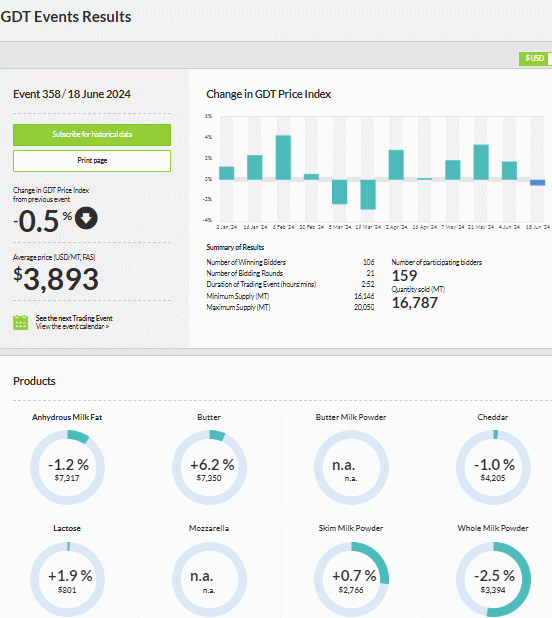Click the green calendar icon
552x618 pixels.
20,322
